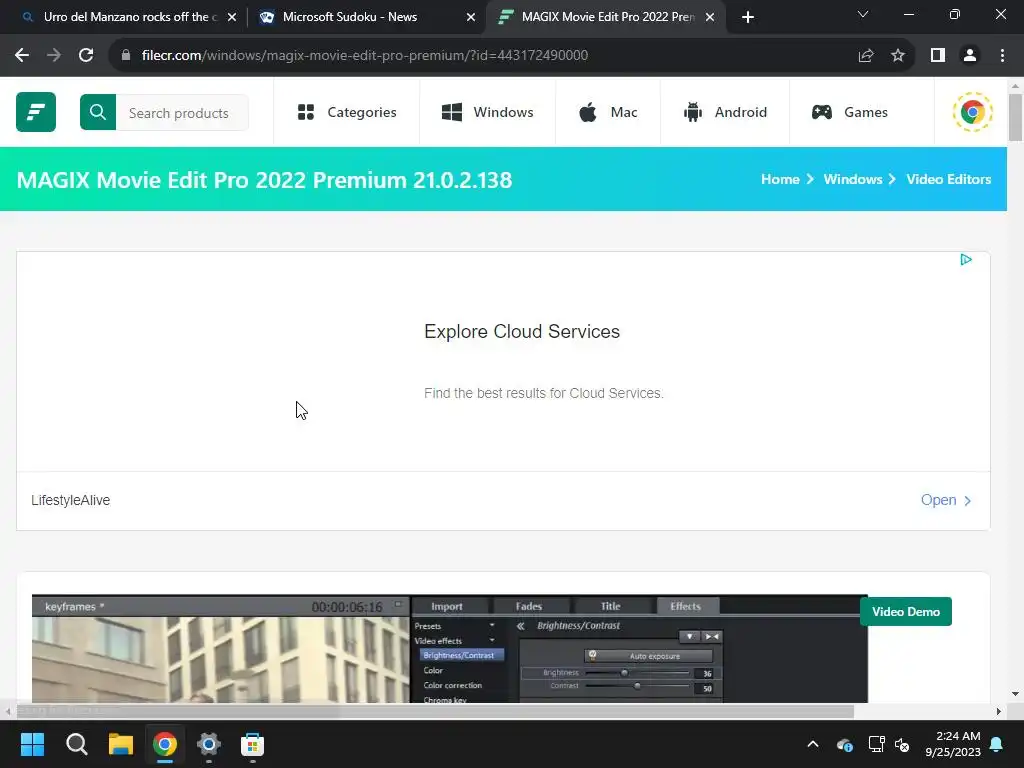The height and width of the screenshot is (768, 1024).
Task: Open the Games section
Action: [x=849, y=112]
